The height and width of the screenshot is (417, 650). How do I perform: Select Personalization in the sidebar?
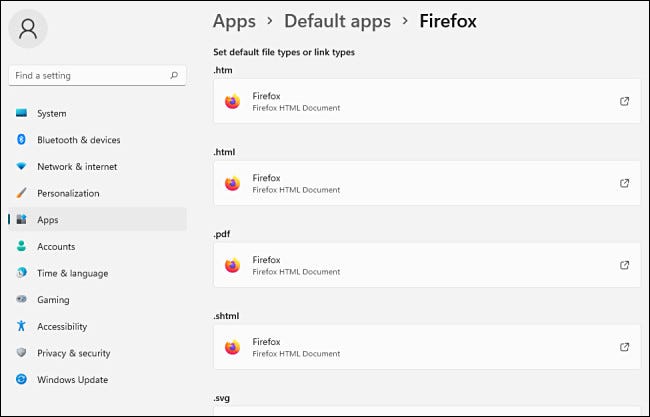coord(68,193)
